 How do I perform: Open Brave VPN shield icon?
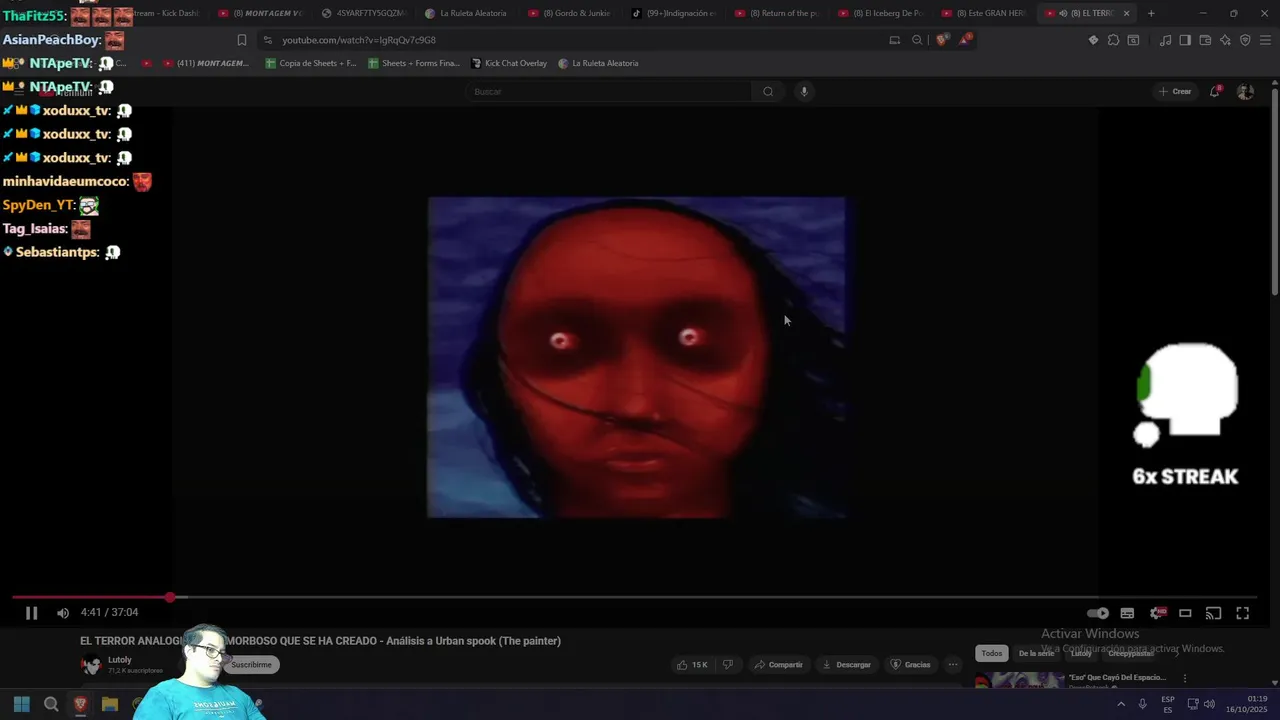click(1245, 40)
